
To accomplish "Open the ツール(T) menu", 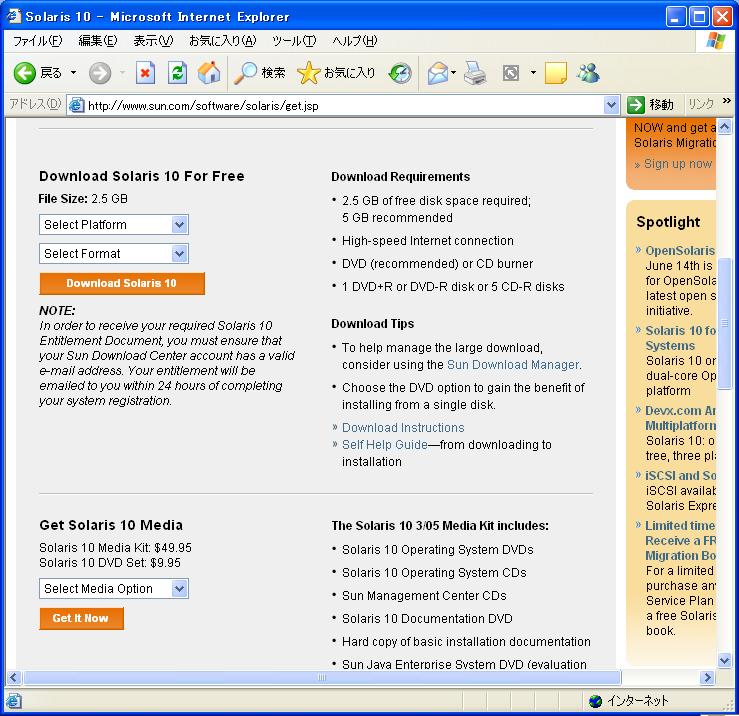I will click(x=294, y=41).
